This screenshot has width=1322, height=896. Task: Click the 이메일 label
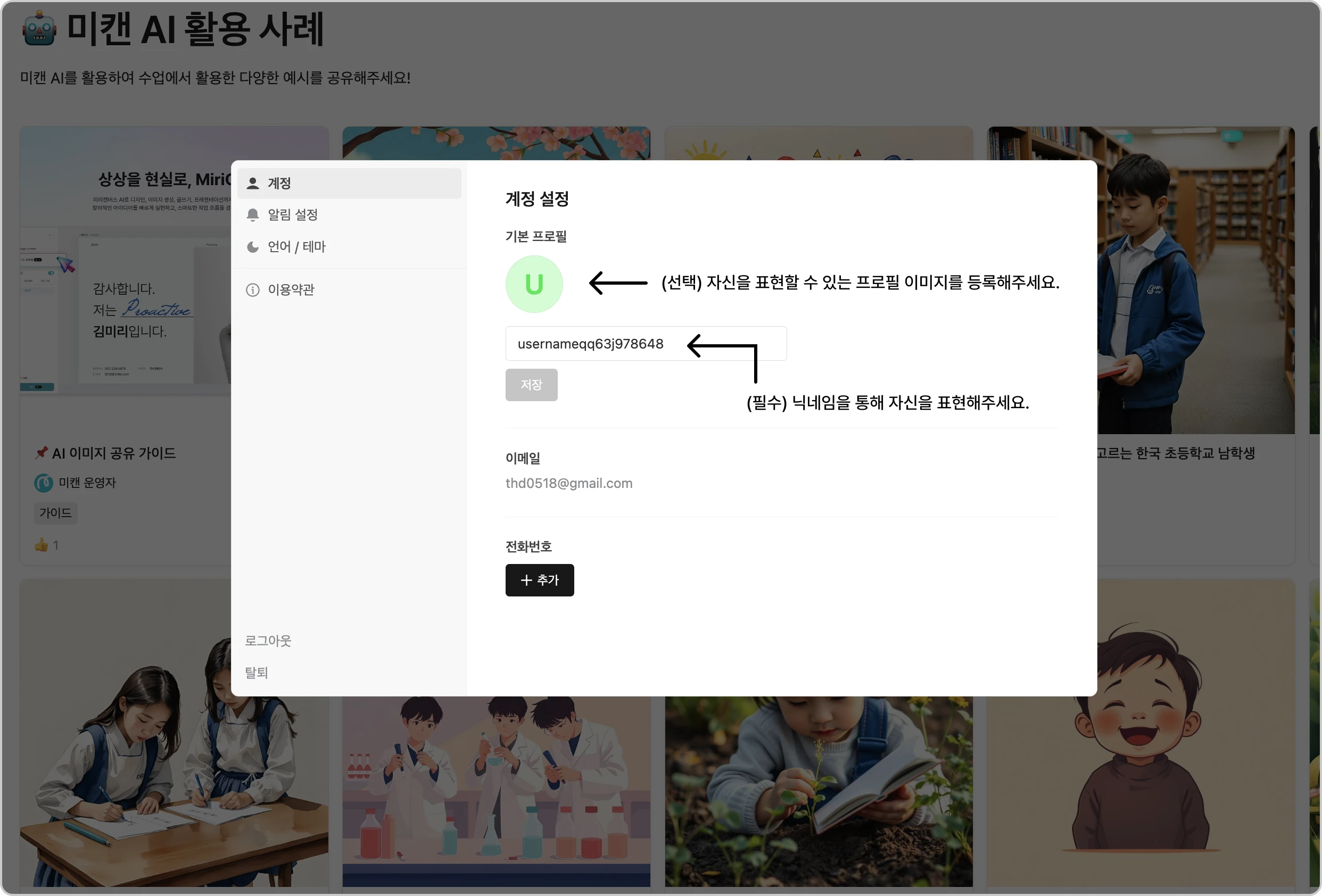point(523,458)
